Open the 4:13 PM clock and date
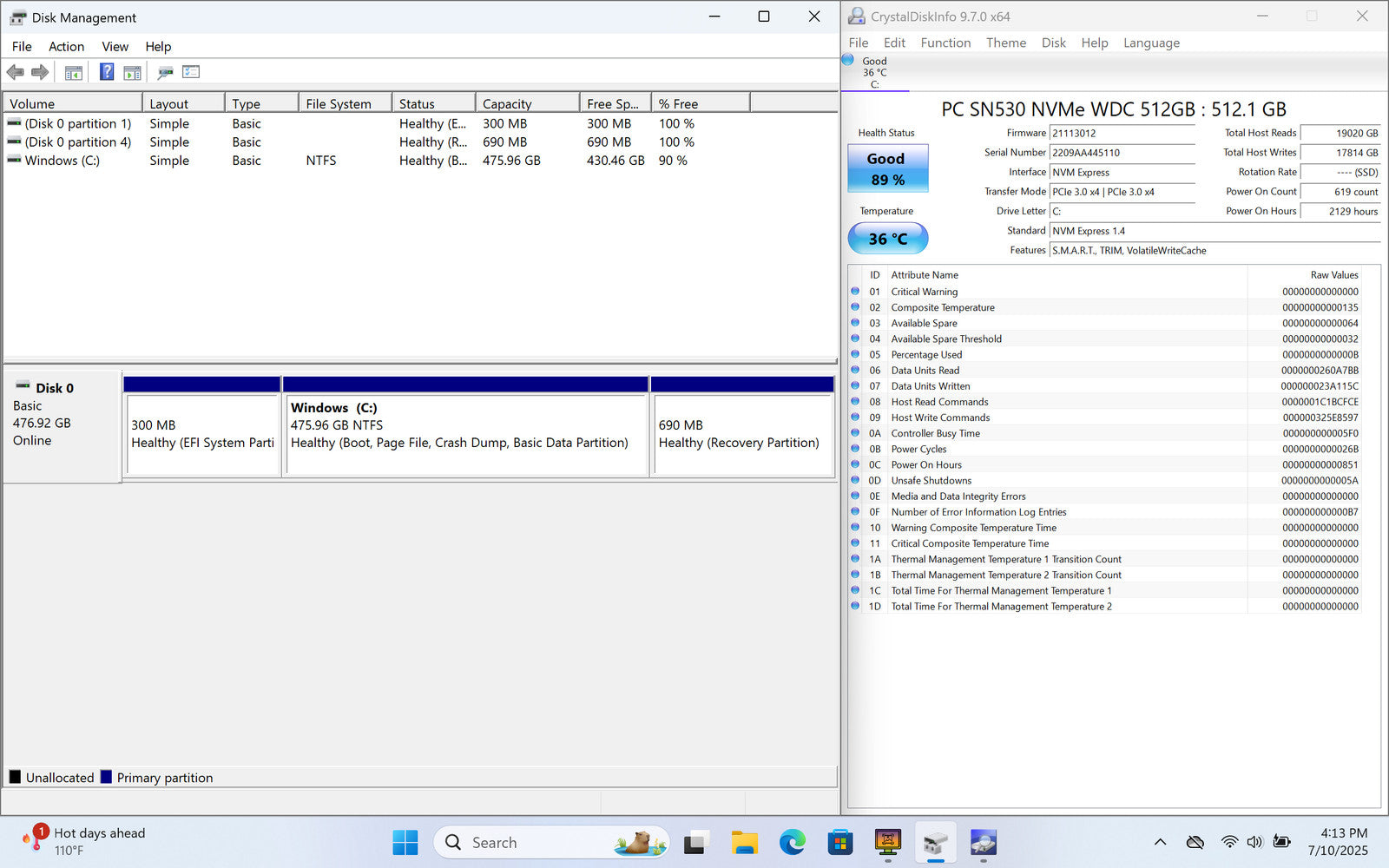 point(1338,842)
